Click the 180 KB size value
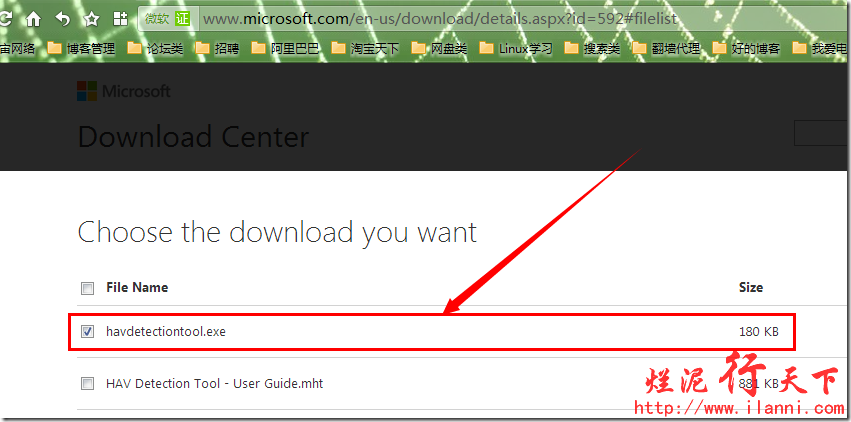The width and height of the screenshot is (851, 422). [x=759, y=331]
